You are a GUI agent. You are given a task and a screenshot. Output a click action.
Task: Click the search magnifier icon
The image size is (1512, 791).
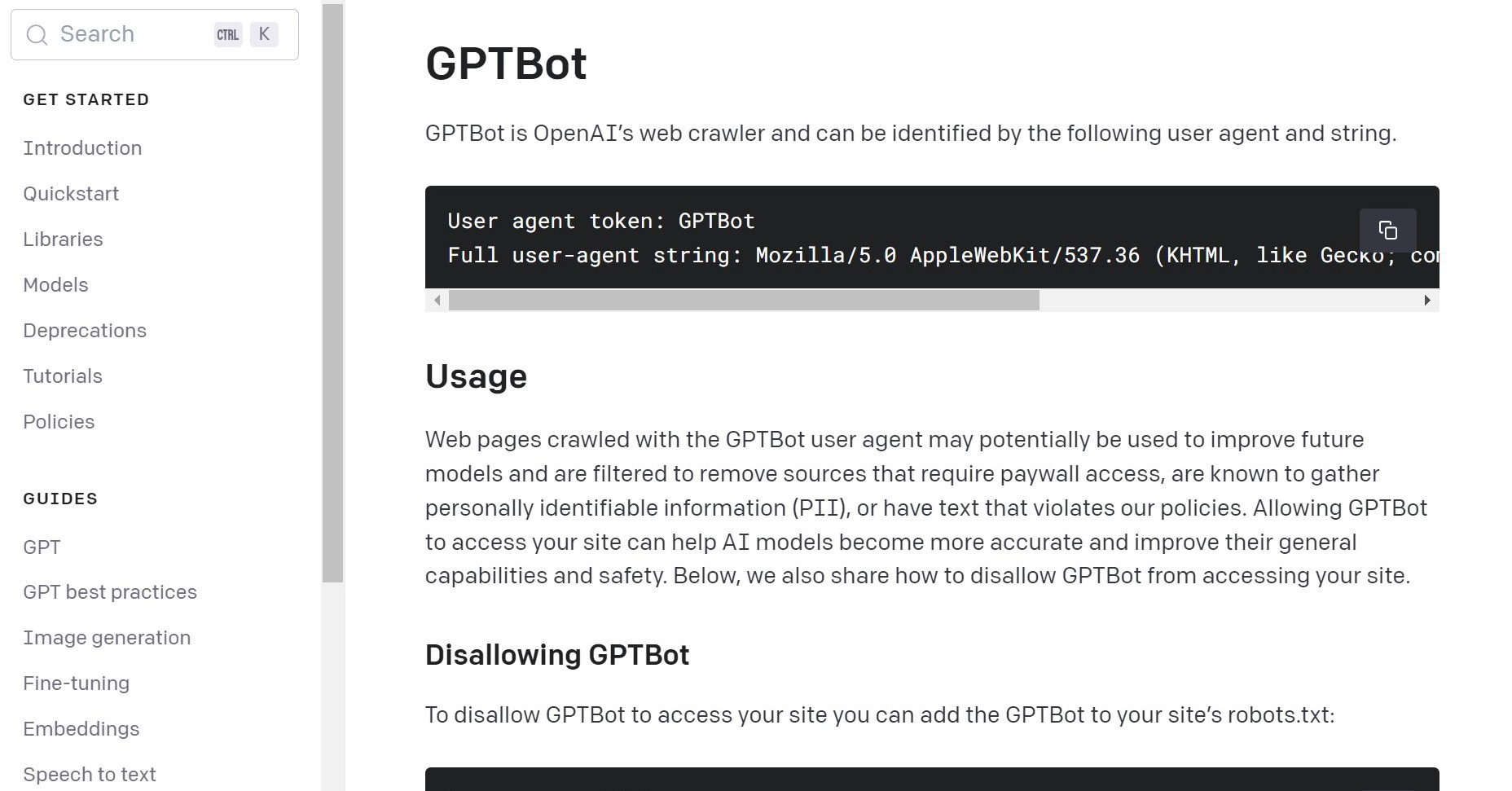point(37,35)
